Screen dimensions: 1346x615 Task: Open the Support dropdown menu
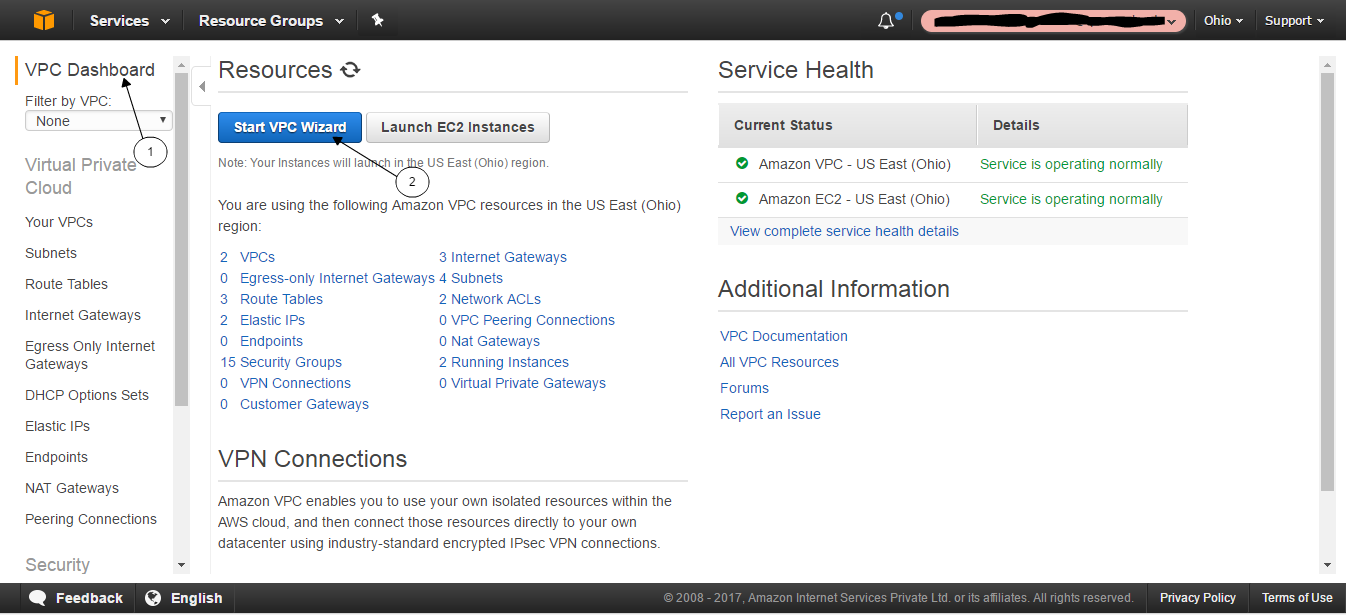(1294, 20)
